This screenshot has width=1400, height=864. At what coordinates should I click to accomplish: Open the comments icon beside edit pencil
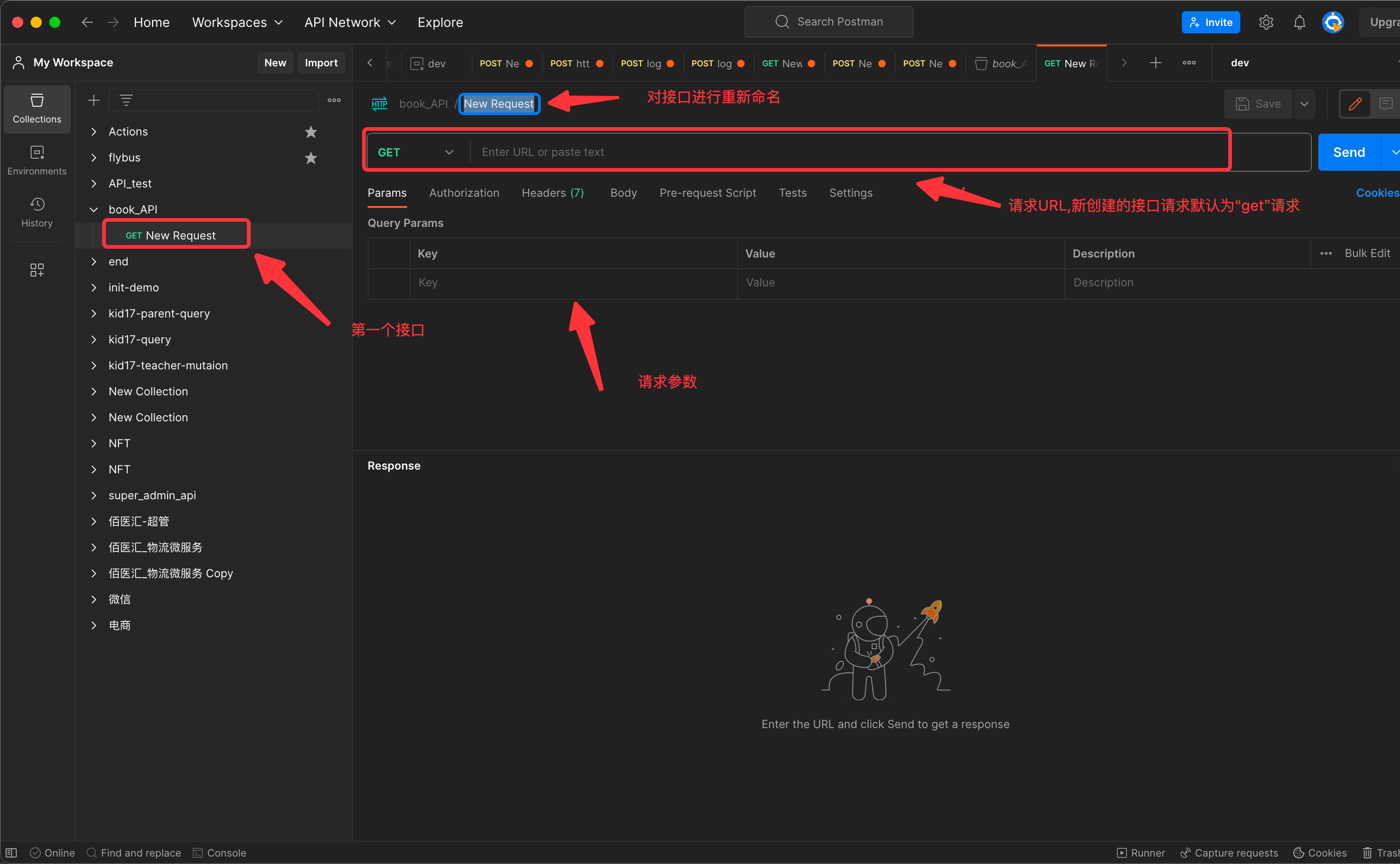pyautogui.click(x=1385, y=104)
